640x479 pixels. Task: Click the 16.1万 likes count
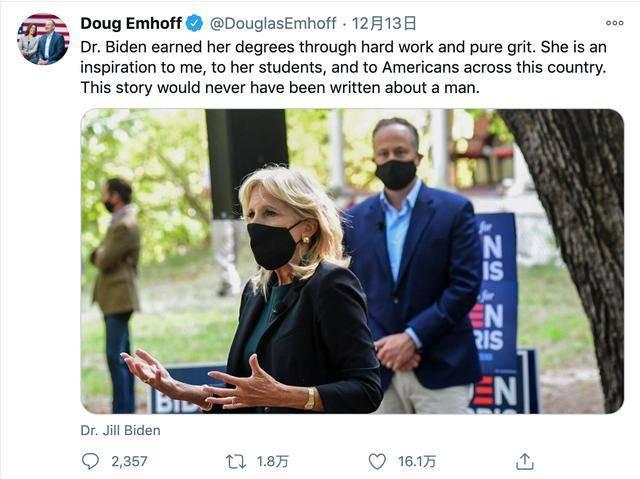tap(416, 461)
